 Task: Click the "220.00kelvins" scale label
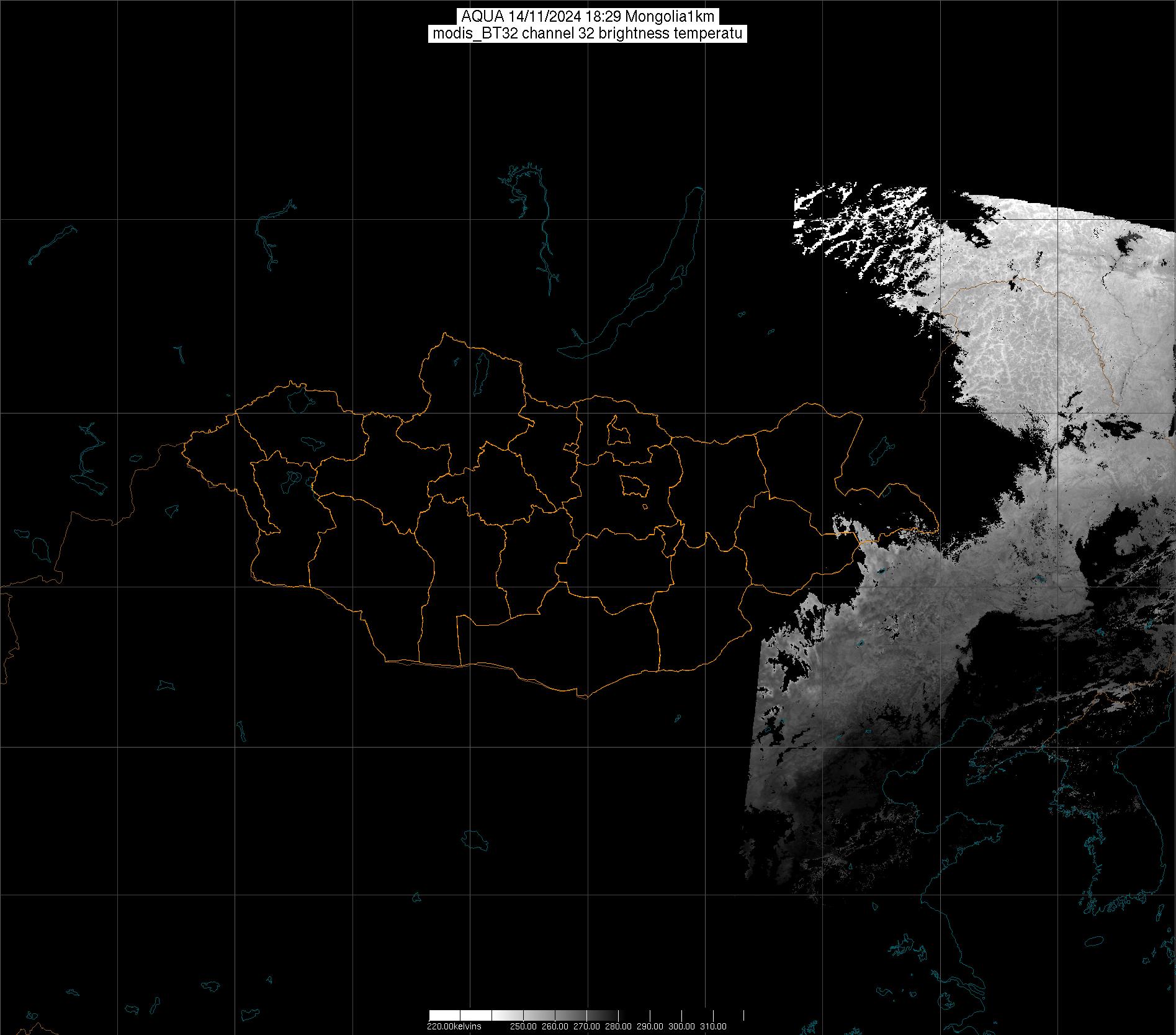pos(454,1026)
